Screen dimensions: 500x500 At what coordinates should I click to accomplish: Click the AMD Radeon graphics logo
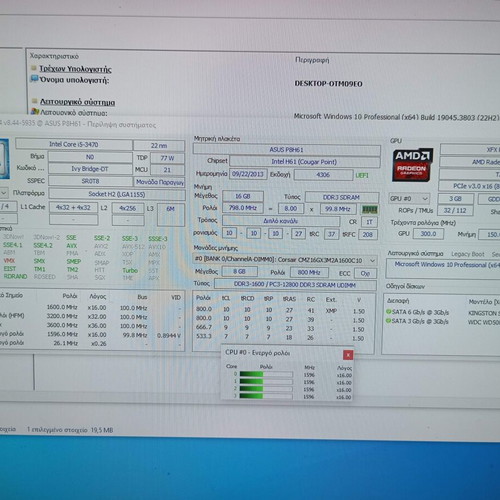pyautogui.click(x=413, y=165)
